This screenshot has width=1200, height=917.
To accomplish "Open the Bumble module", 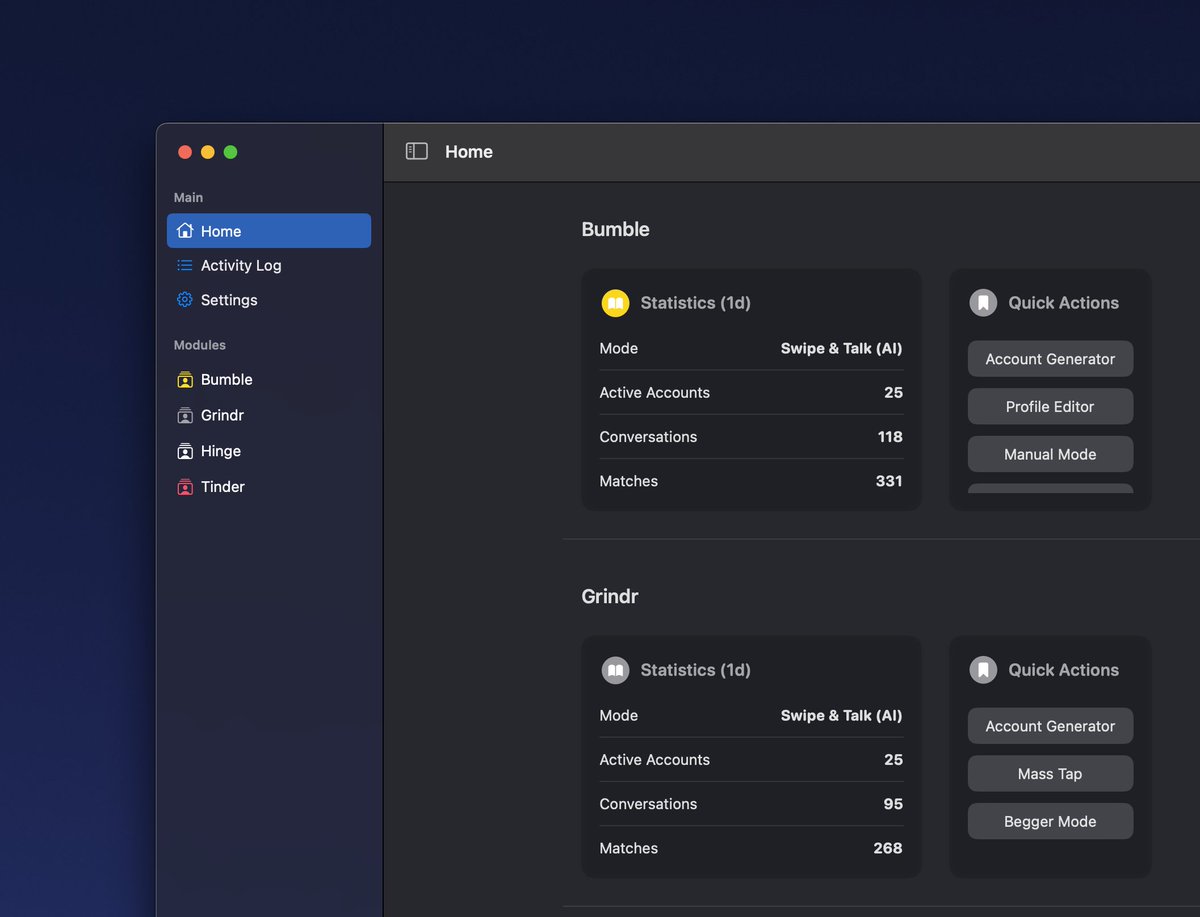I will pos(269,380).
